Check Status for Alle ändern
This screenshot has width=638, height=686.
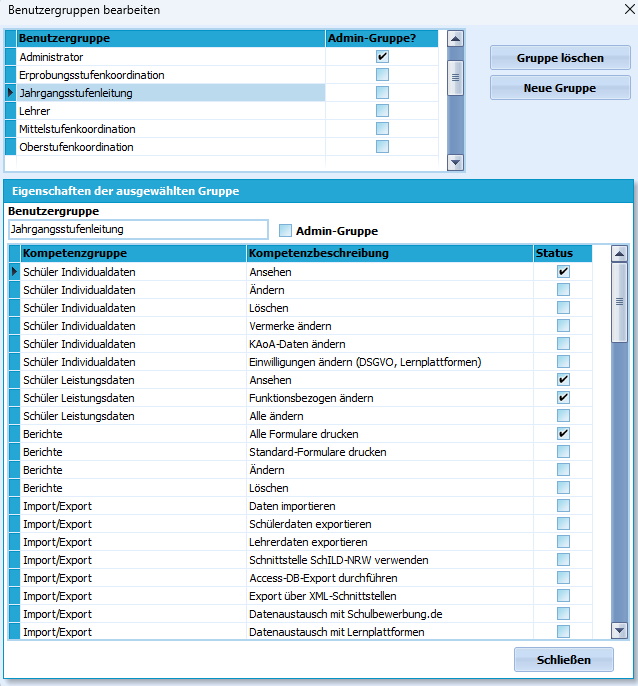[563, 415]
